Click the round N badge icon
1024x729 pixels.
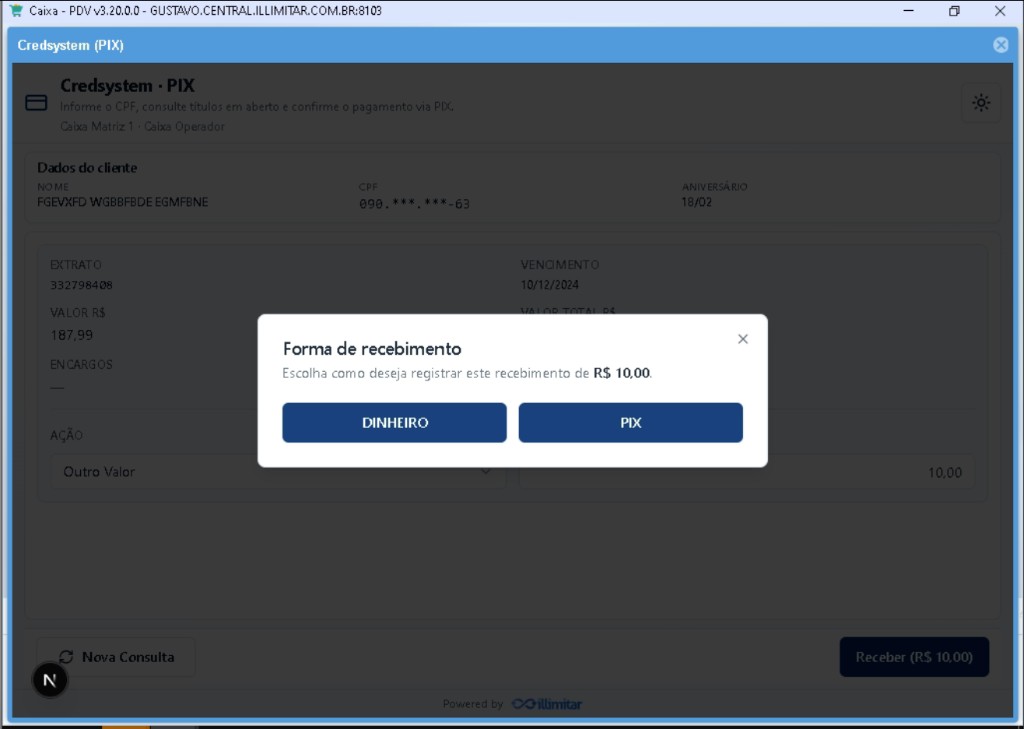50,680
